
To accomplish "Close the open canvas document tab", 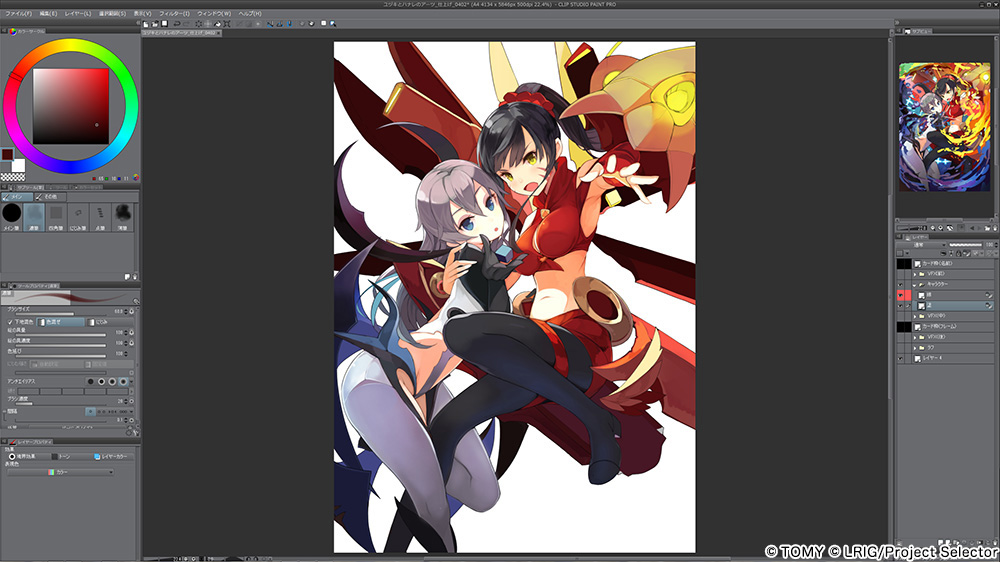I will (x=219, y=33).
